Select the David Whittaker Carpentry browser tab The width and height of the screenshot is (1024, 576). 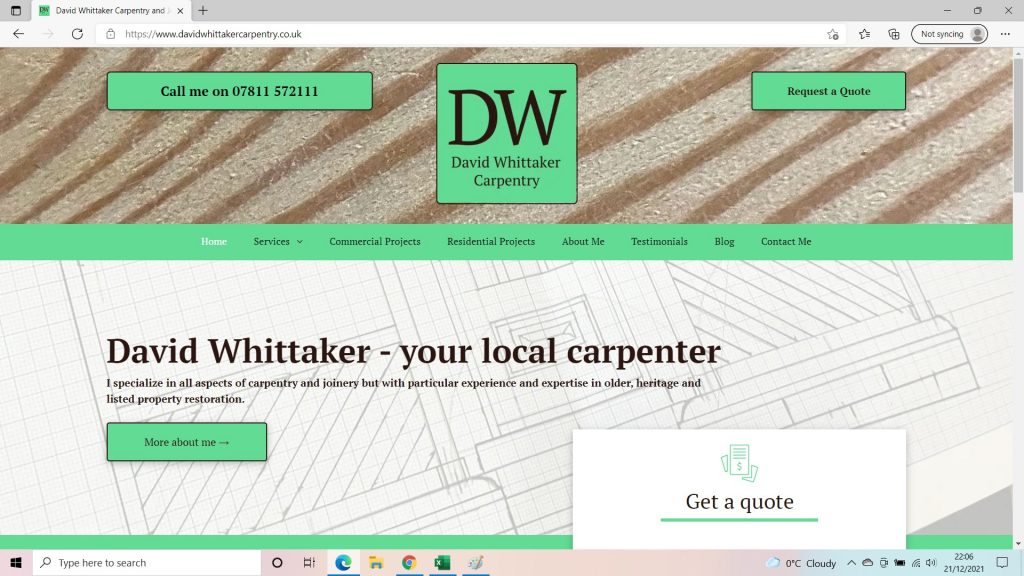pyautogui.click(x=100, y=10)
